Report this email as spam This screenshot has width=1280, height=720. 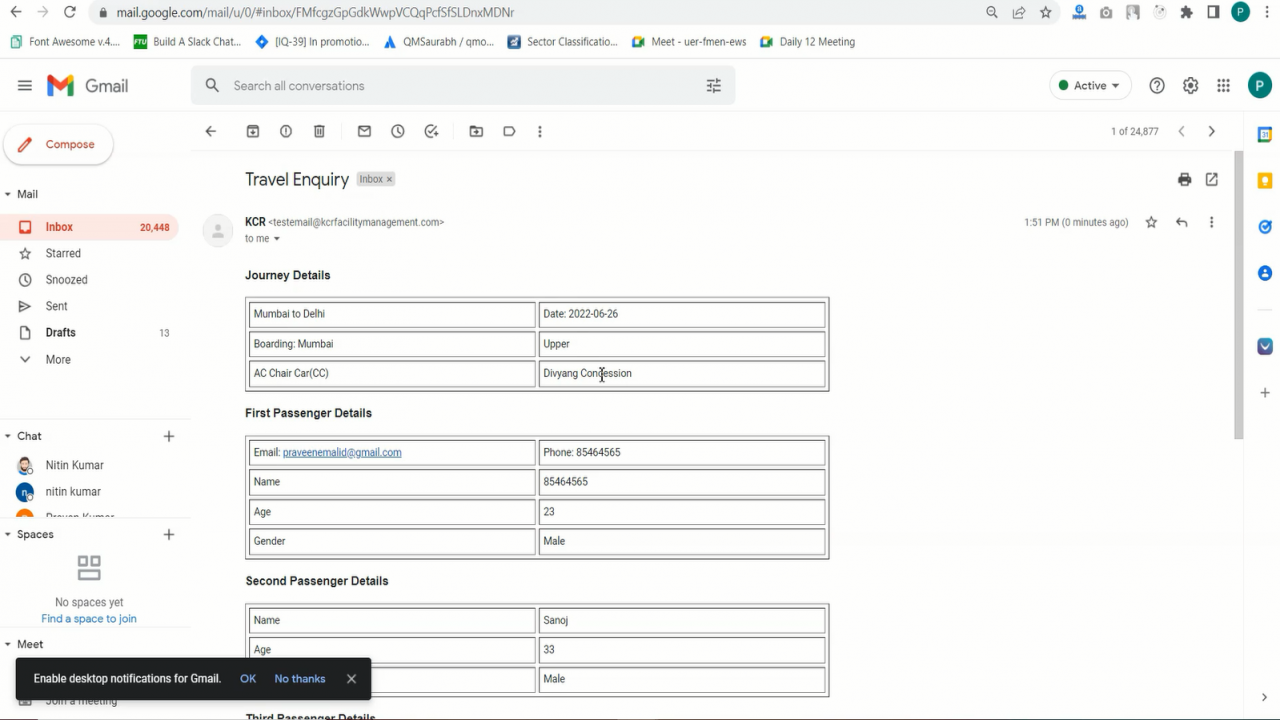[x=286, y=131]
